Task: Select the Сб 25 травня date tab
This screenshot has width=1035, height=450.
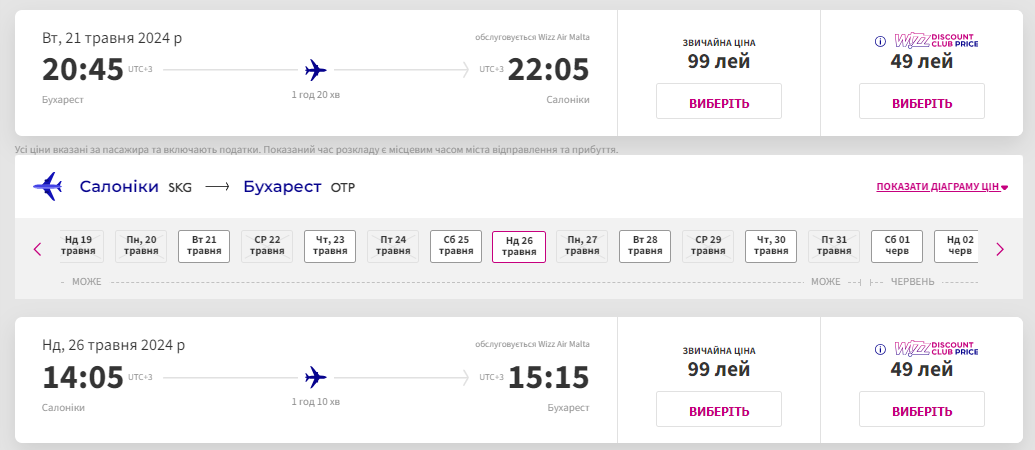Action: pos(456,246)
